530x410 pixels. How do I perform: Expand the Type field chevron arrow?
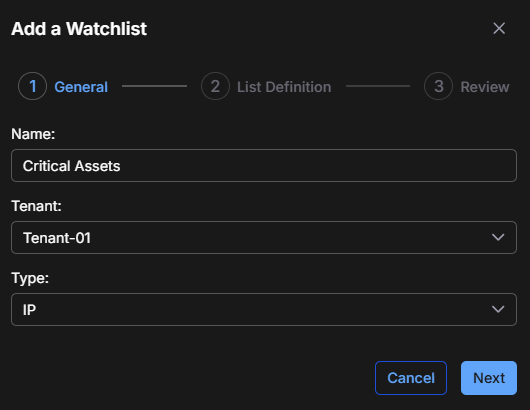pos(498,309)
